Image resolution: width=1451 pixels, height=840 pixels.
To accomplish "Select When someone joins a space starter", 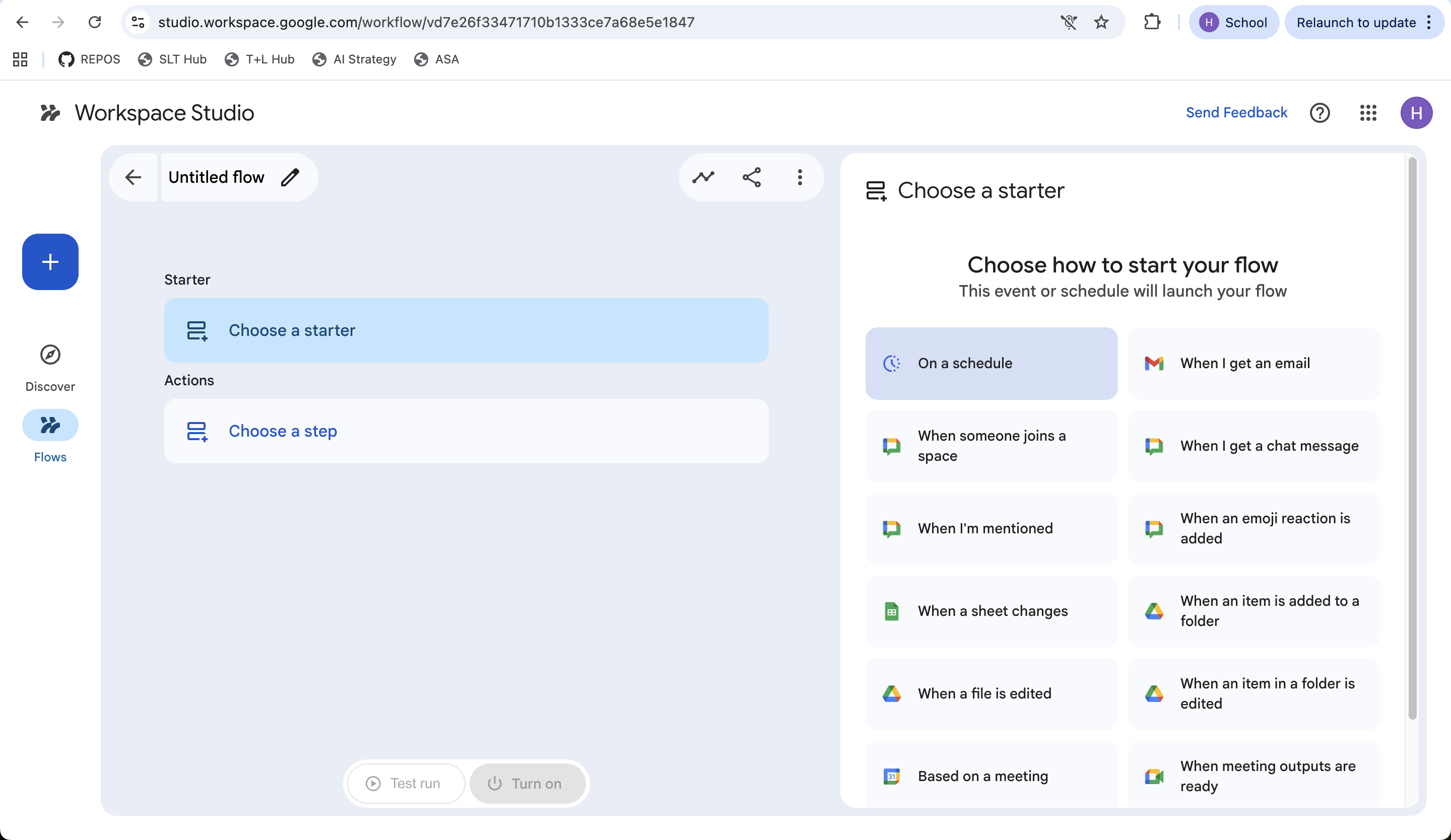I will point(992,446).
